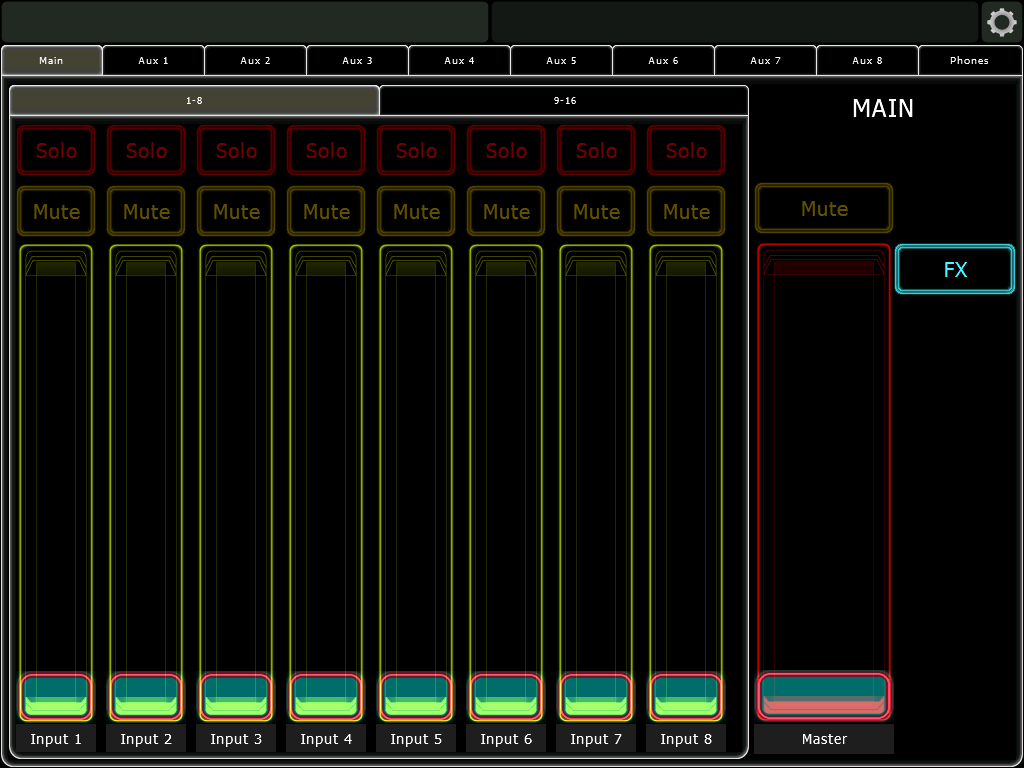The image size is (1024, 768).
Task: Select the 1-8 channel bank tab
Action: [x=195, y=101]
